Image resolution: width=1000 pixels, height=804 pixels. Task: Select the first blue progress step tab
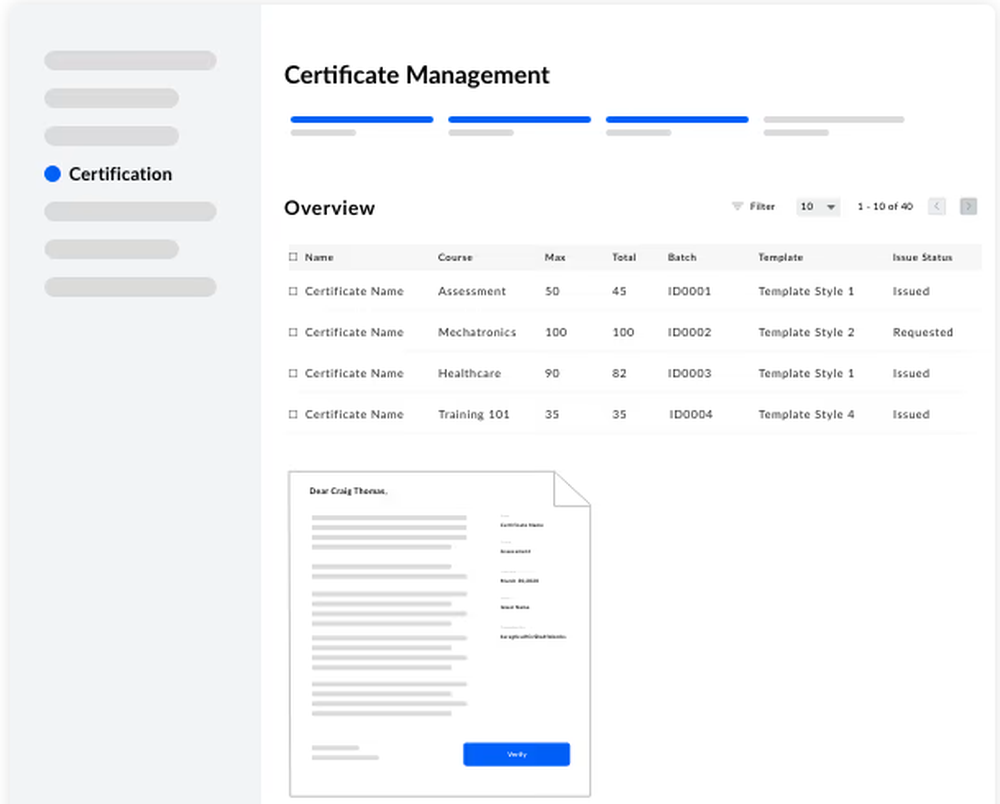click(361, 120)
